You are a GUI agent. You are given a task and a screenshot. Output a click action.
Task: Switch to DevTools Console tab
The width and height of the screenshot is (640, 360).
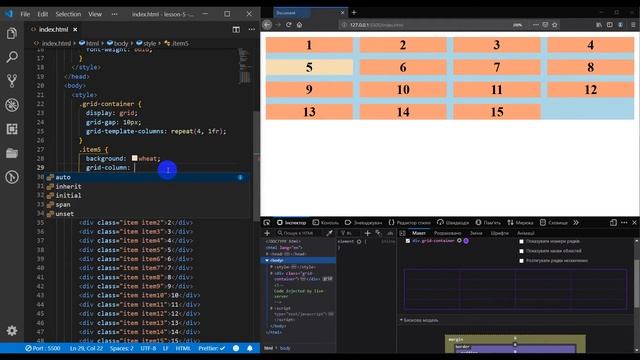point(326,222)
